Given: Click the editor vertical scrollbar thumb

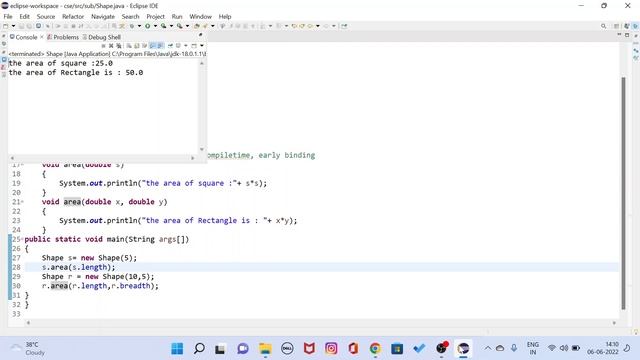Looking at the screenshot, I should coord(623,193).
